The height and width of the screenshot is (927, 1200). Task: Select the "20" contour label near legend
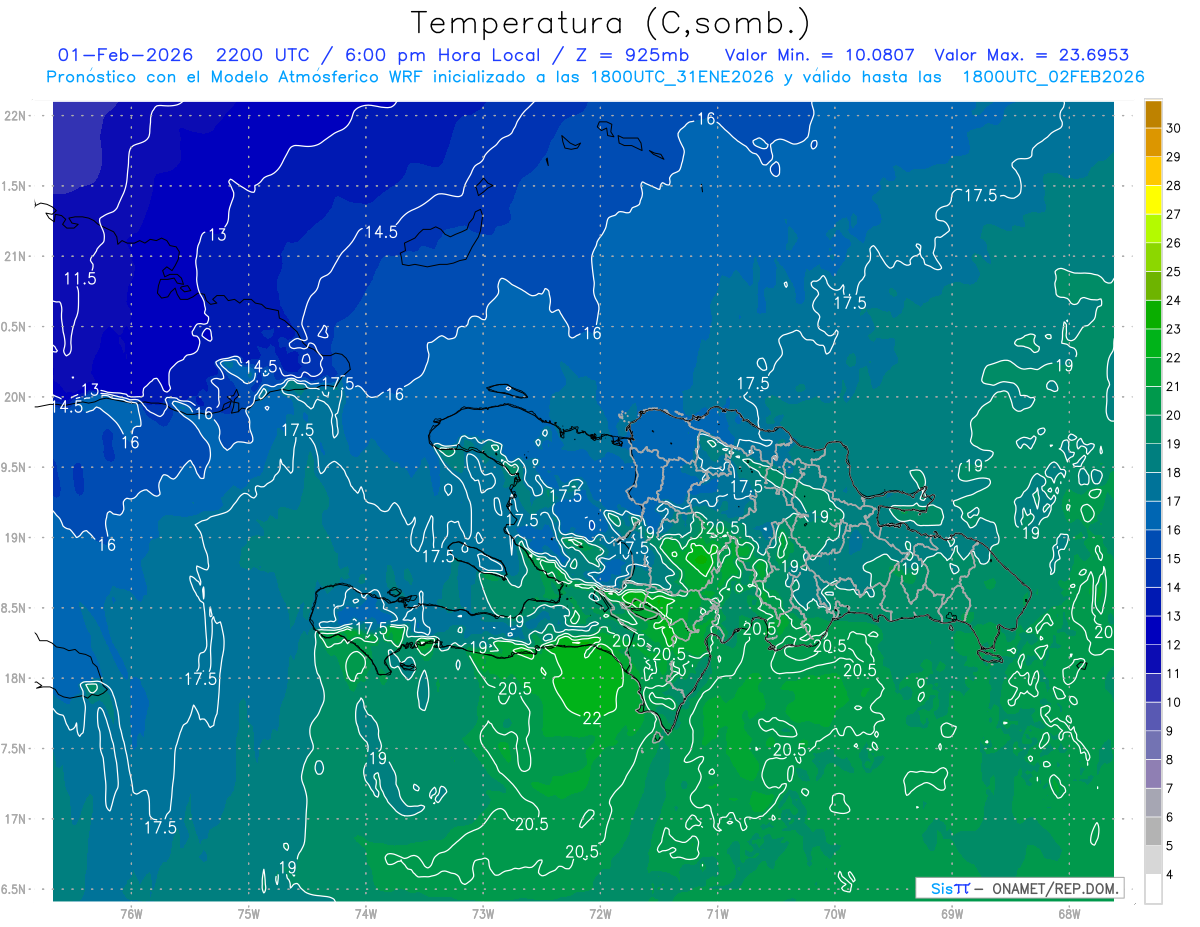[1104, 632]
